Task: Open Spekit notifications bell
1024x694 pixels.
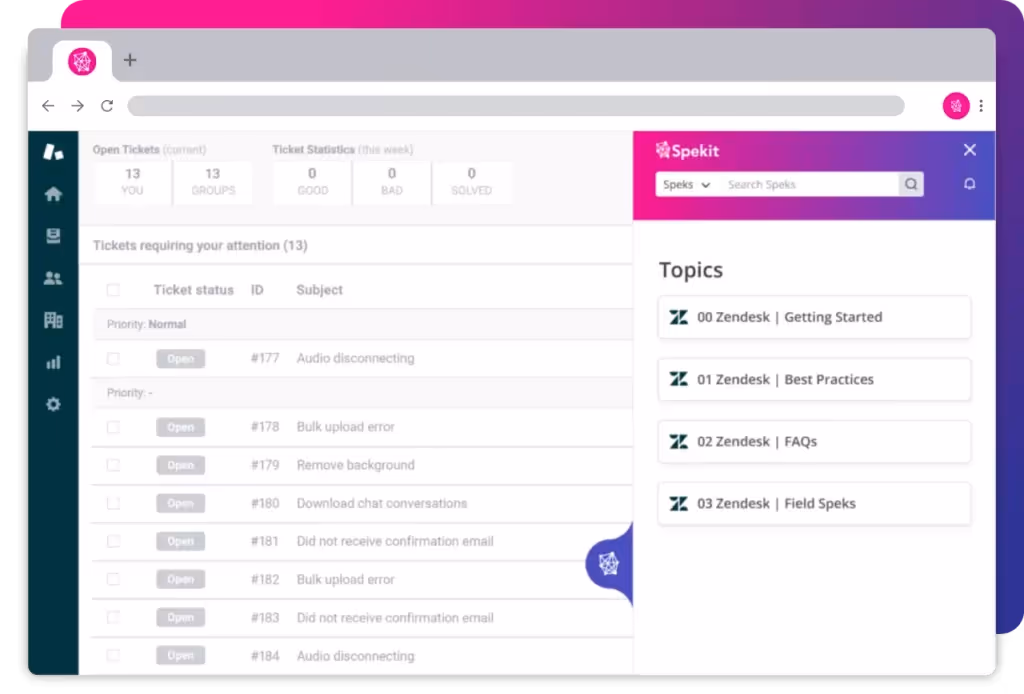Action: 970,184
